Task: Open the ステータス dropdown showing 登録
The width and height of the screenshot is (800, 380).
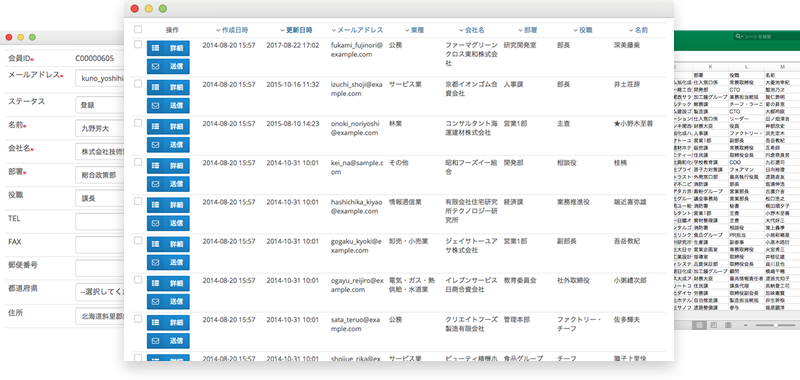Action: pos(100,106)
